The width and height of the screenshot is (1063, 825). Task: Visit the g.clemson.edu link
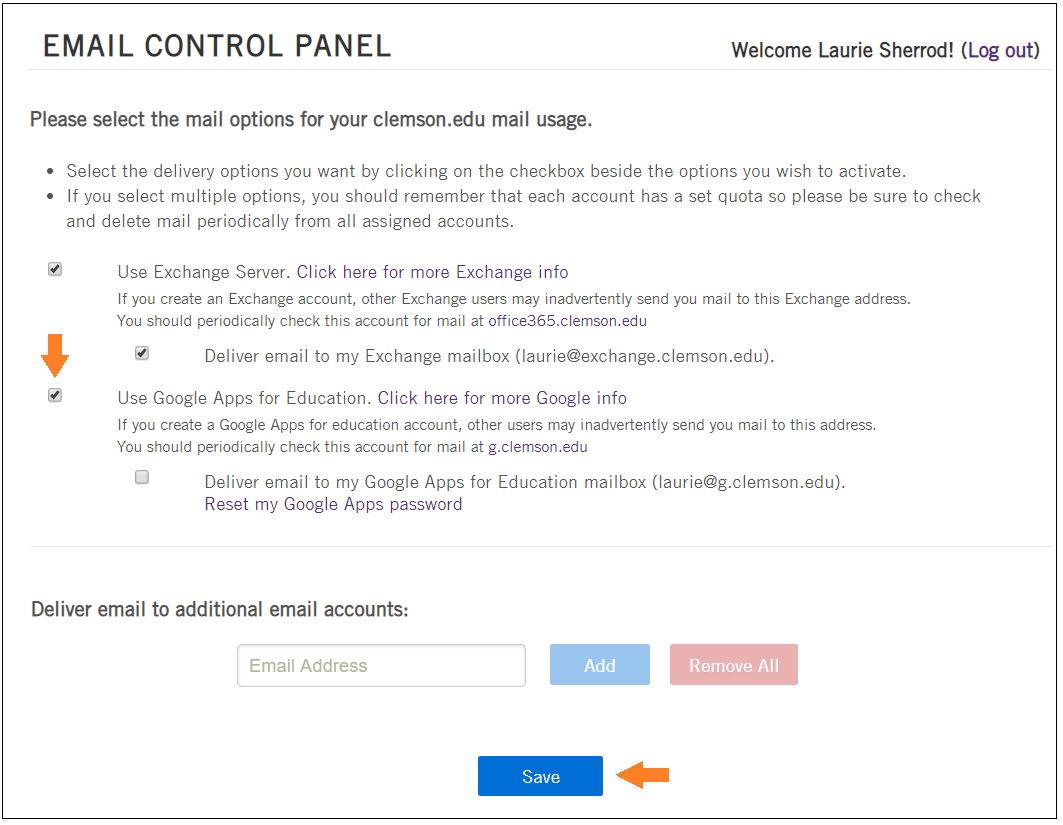point(538,447)
